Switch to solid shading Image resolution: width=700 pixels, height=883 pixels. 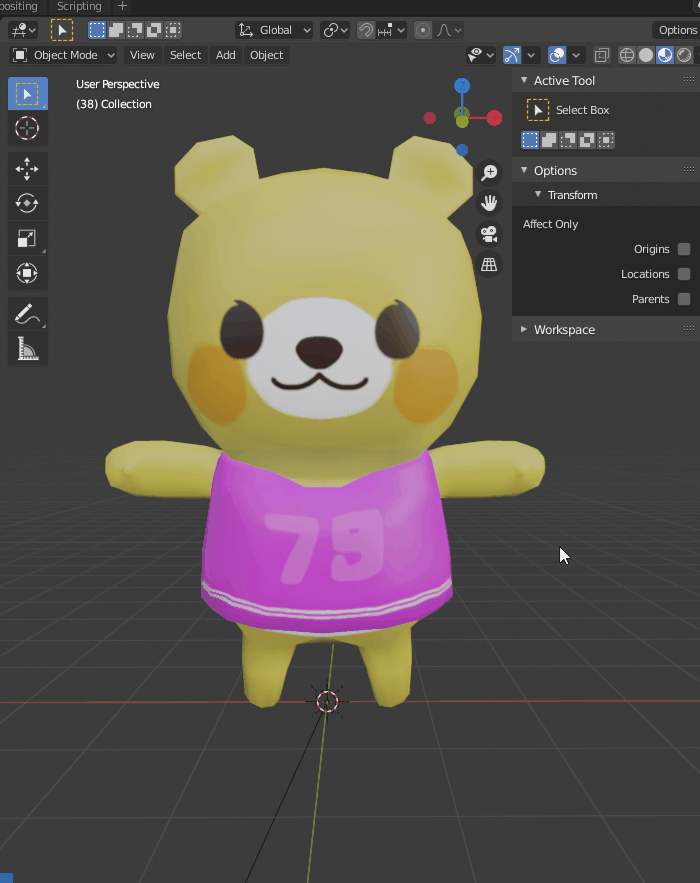coord(646,55)
